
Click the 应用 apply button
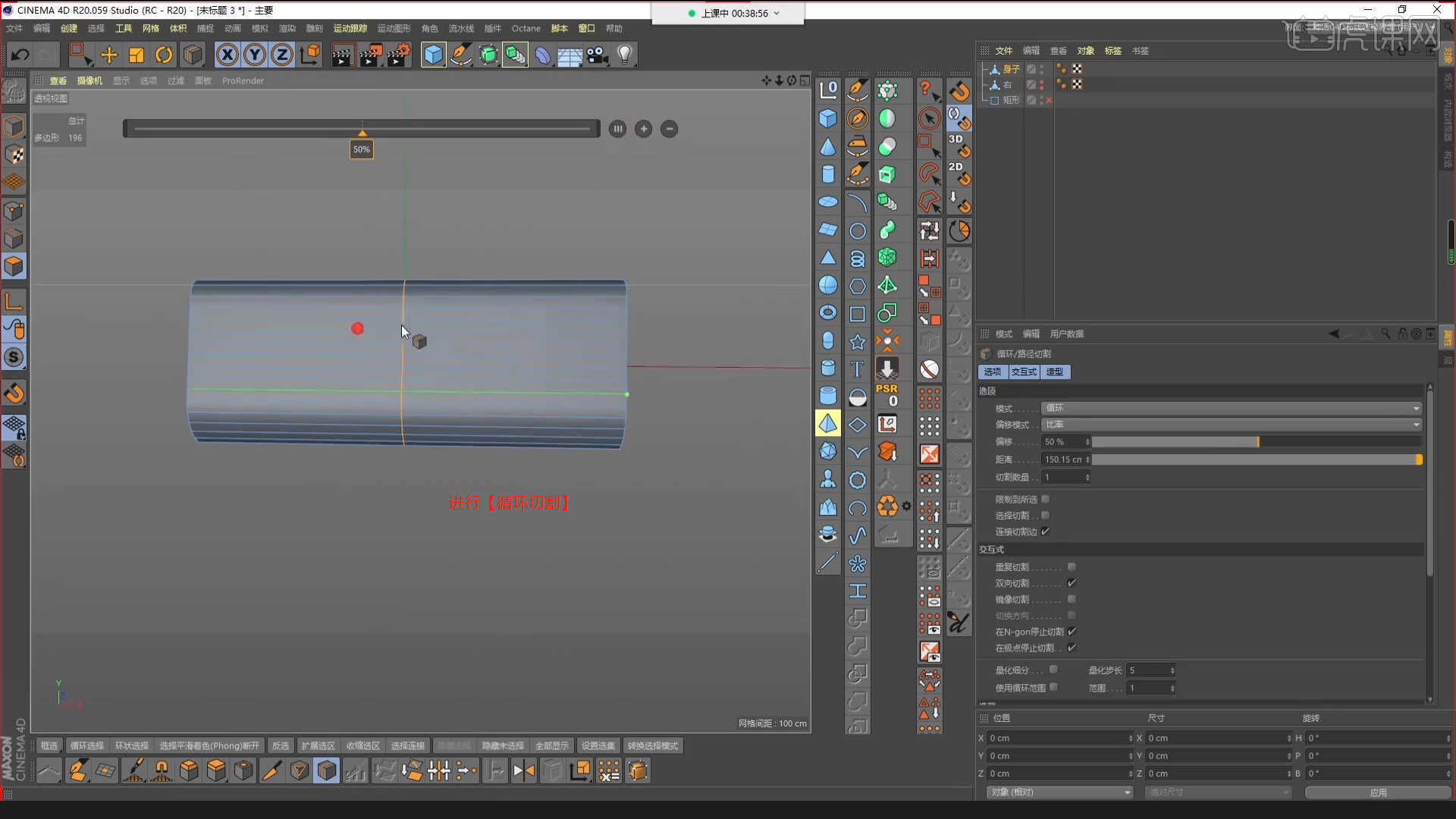coord(1378,792)
